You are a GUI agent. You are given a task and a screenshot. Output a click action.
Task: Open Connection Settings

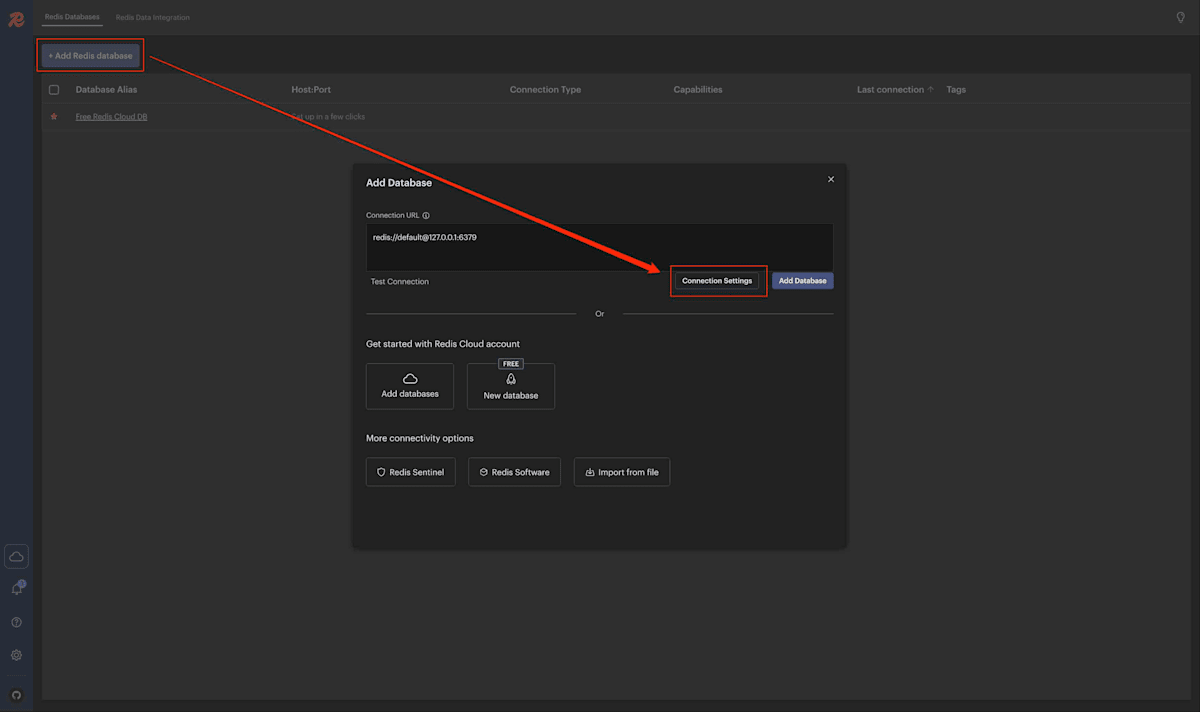717,281
